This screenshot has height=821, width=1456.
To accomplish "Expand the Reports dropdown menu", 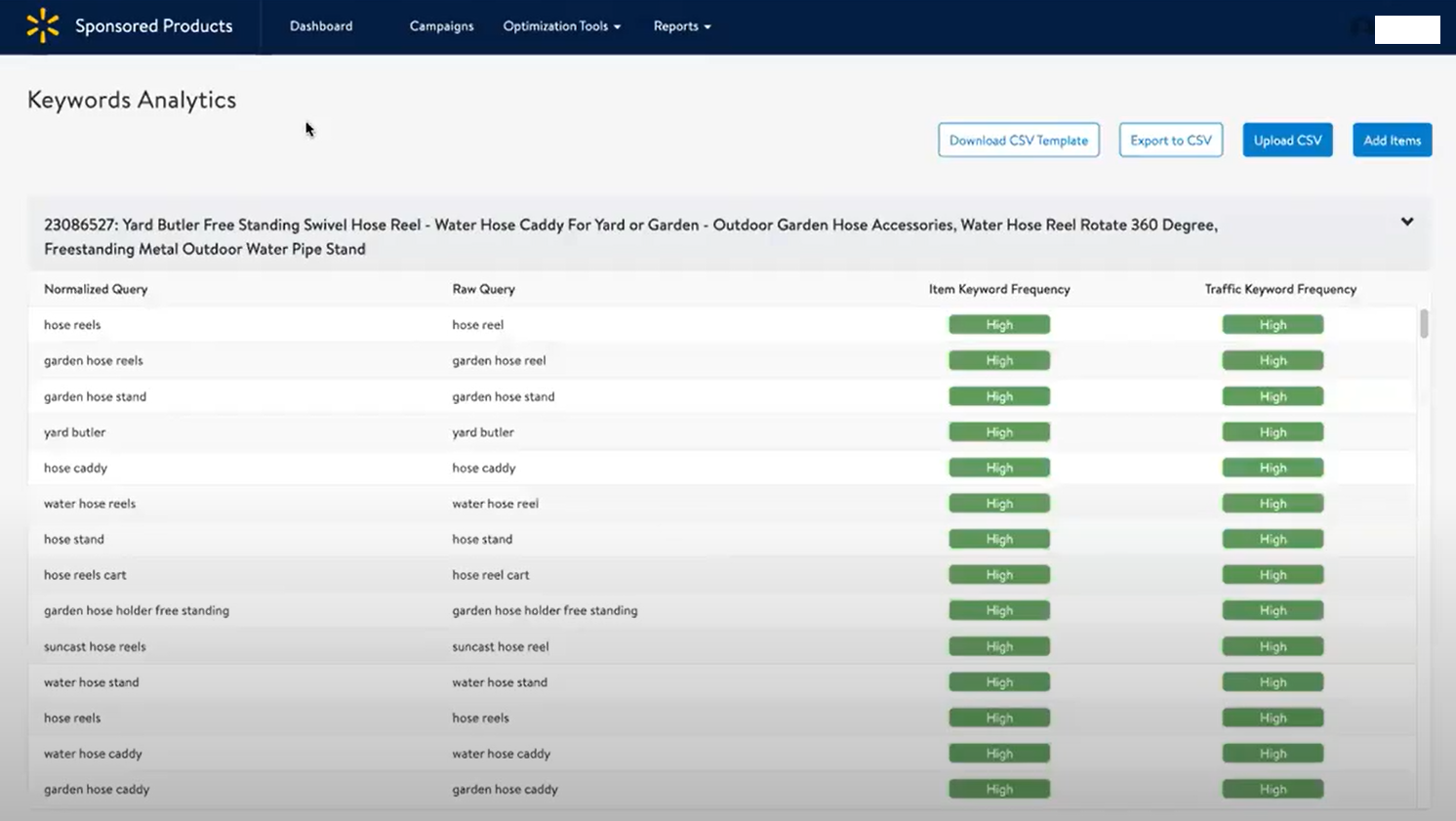I will click(682, 26).
